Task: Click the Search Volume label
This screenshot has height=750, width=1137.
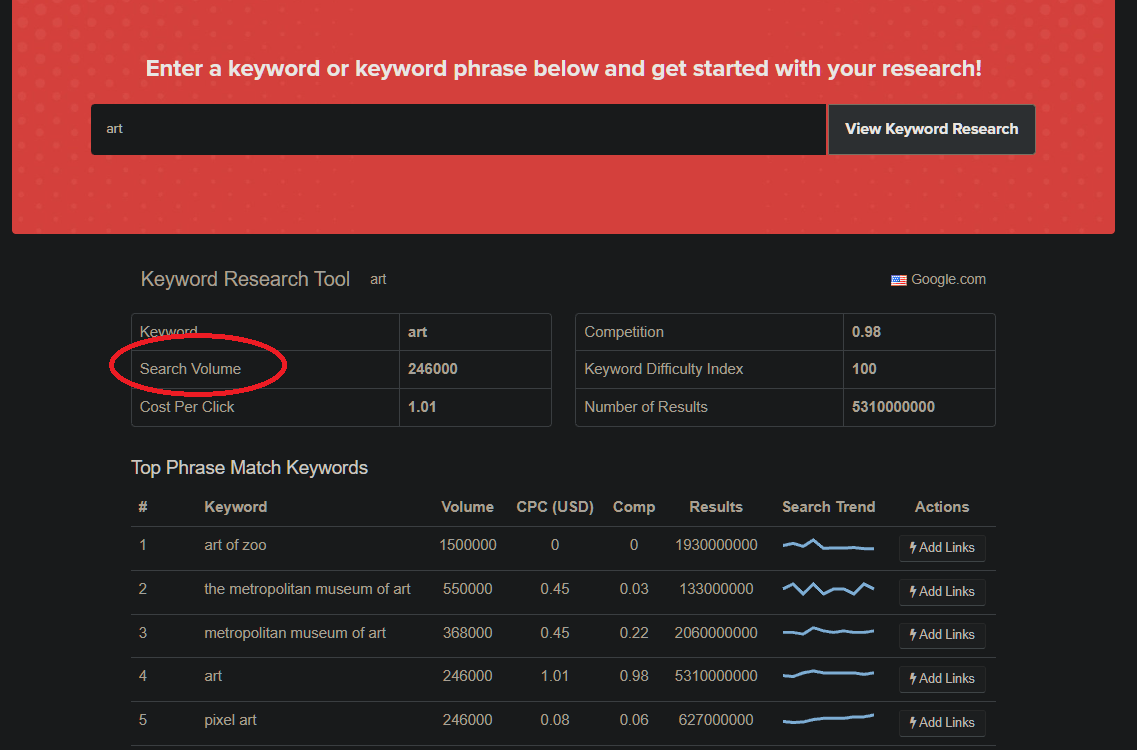Action: (x=190, y=368)
